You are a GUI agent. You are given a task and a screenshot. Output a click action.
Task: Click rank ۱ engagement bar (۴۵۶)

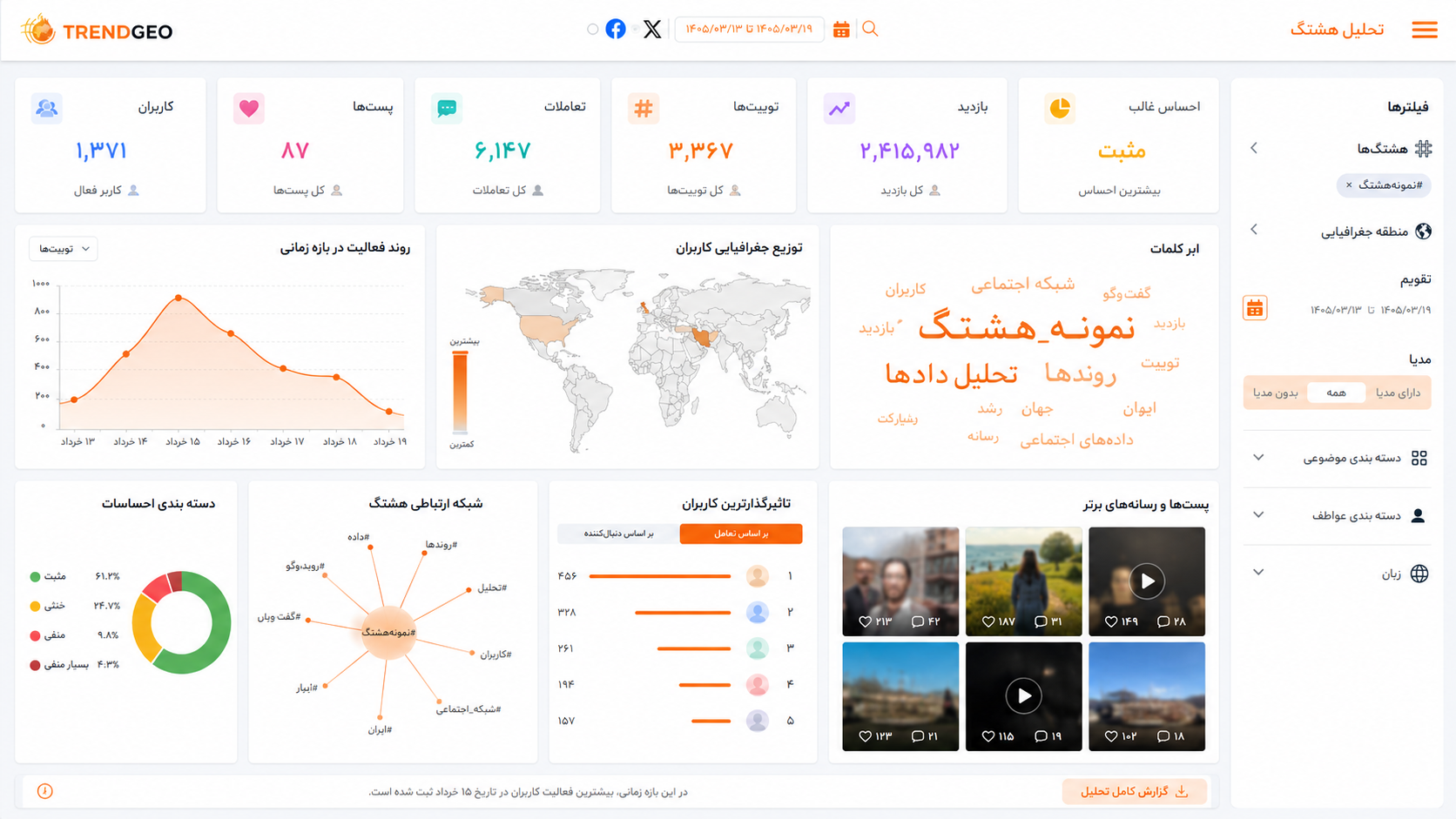pos(660,576)
